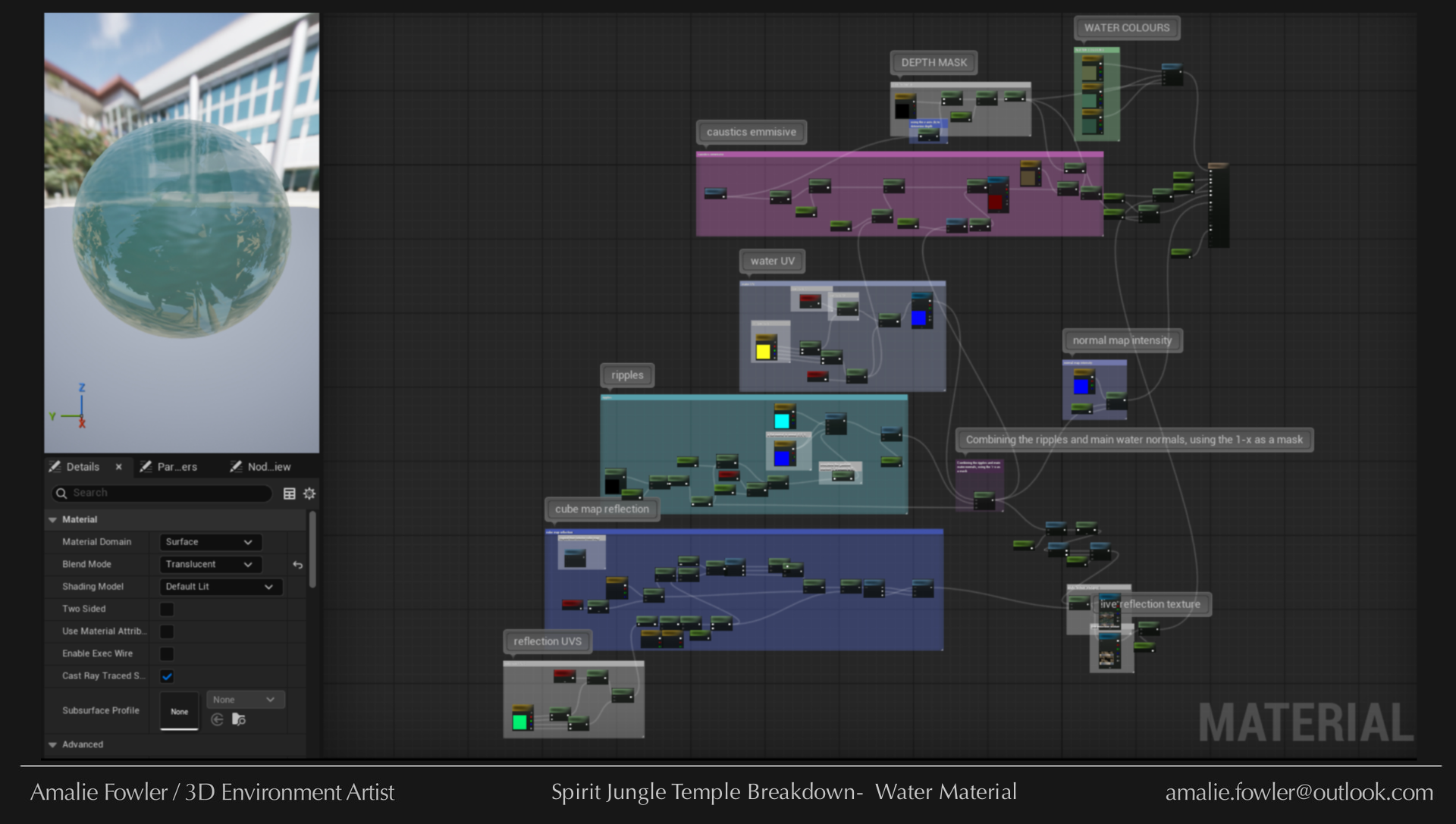Reset Blend Mode to default with arrow icon
1456x824 pixels.
click(x=297, y=565)
